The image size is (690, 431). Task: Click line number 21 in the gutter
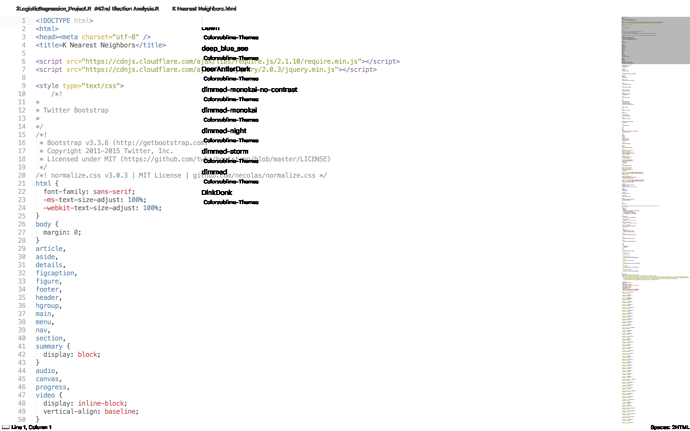(x=21, y=184)
